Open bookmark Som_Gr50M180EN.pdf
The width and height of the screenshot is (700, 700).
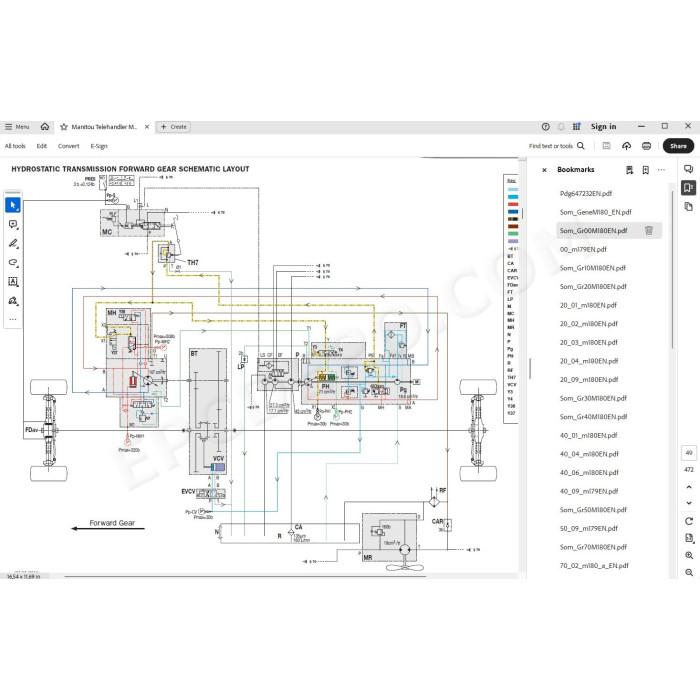click(x=593, y=510)
